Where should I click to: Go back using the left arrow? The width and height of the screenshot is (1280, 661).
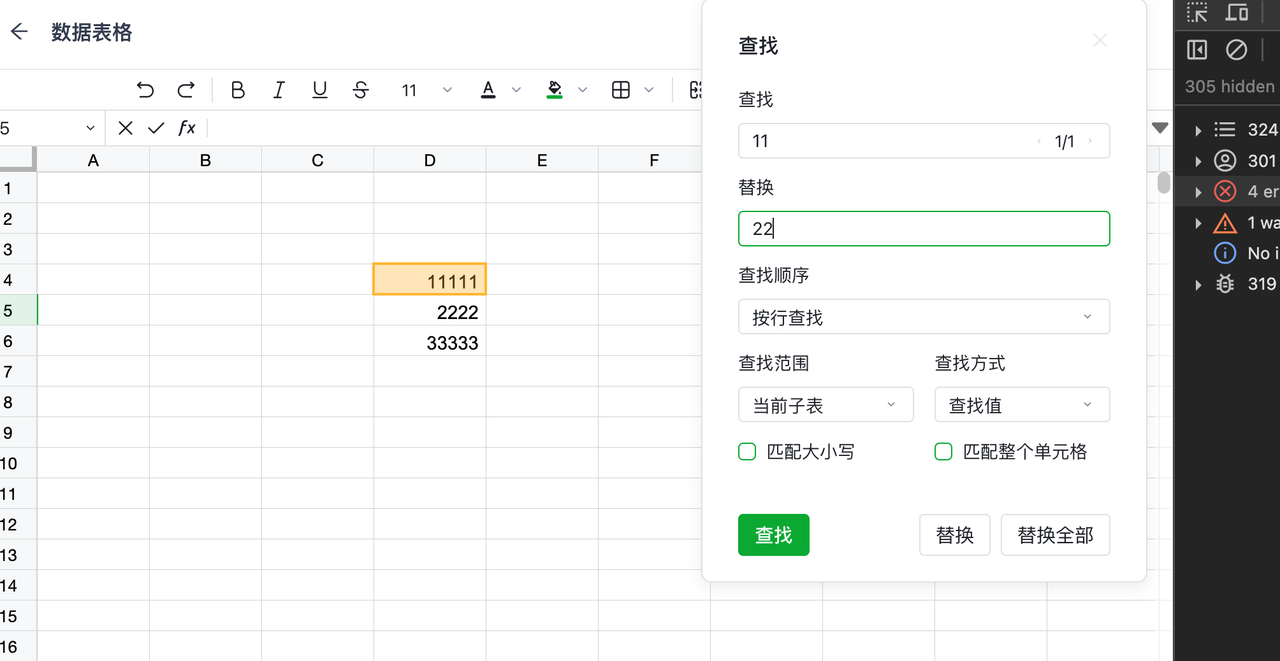[x=19, y=32]
